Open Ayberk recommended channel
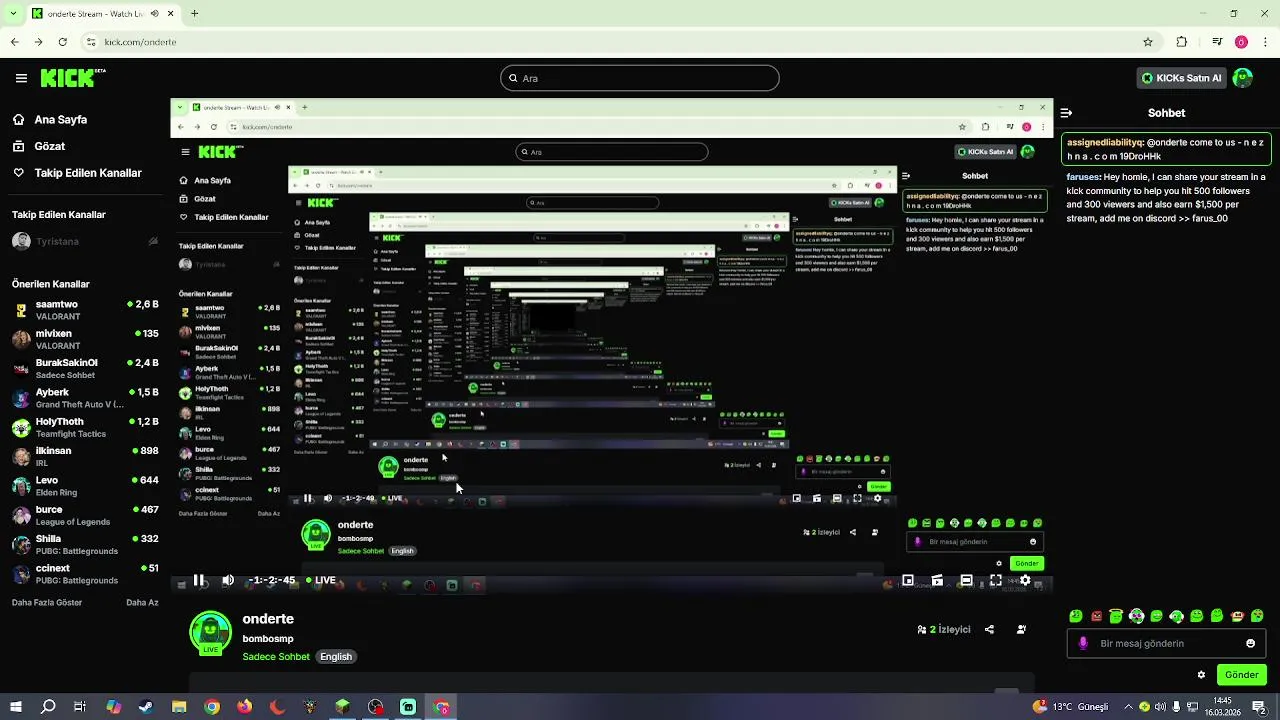 85,398
